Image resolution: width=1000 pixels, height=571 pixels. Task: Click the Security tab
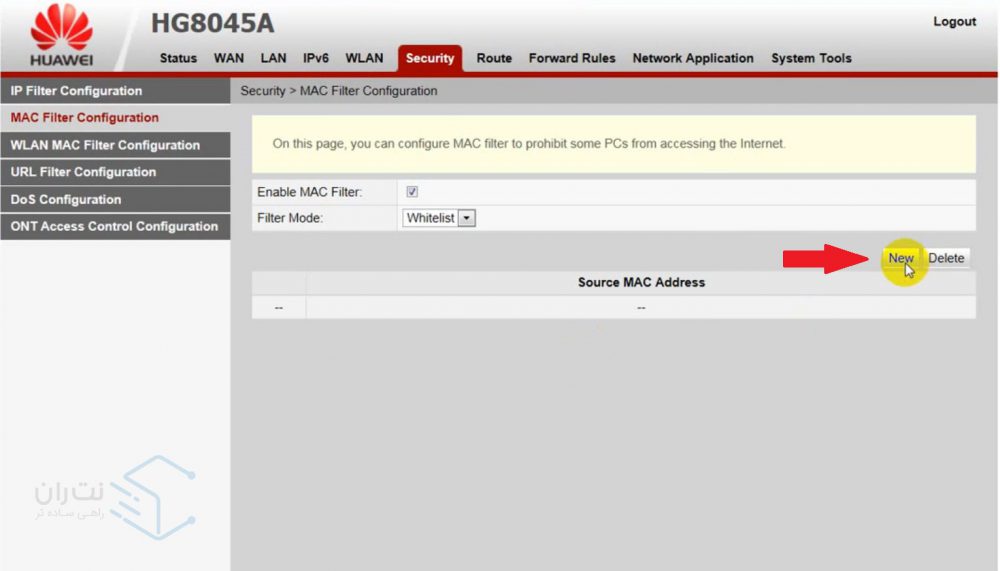(x=430, y=59)
